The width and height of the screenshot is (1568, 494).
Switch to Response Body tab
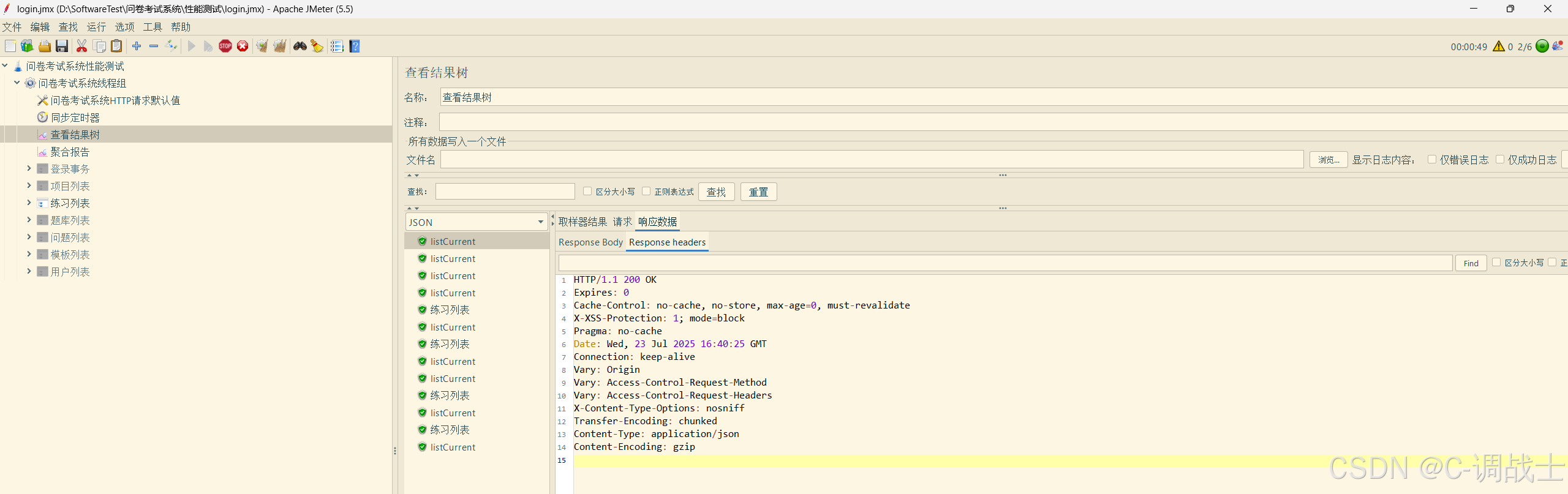click(590, 242)
